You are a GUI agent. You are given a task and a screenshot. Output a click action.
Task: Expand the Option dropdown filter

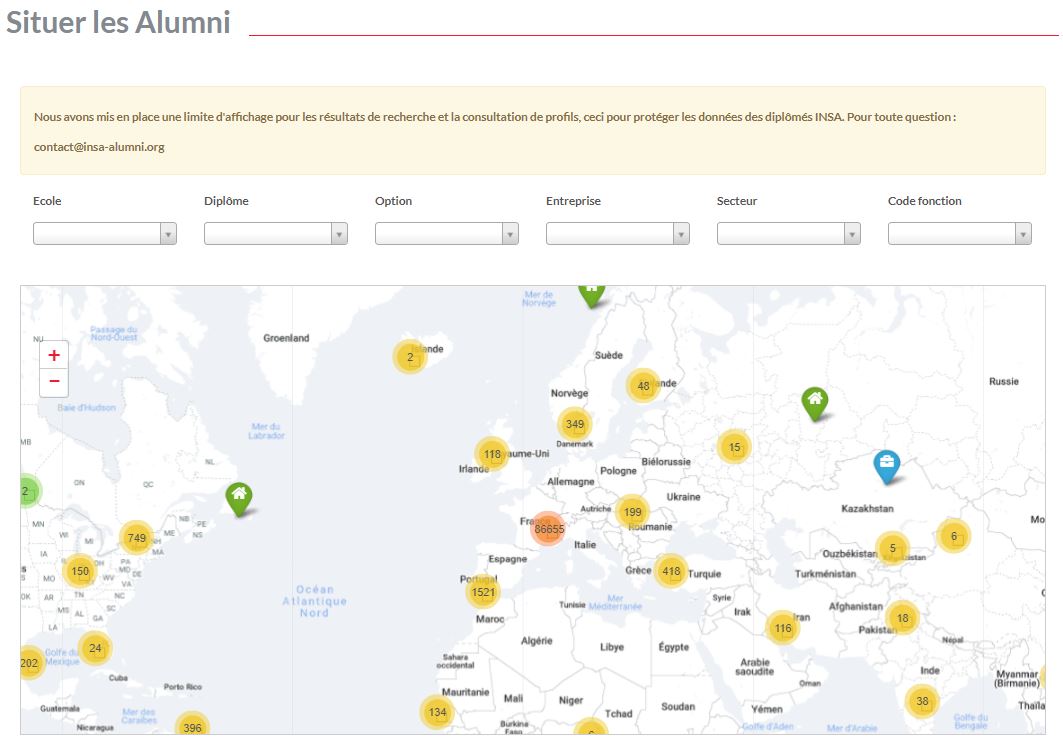click(447, 234)
